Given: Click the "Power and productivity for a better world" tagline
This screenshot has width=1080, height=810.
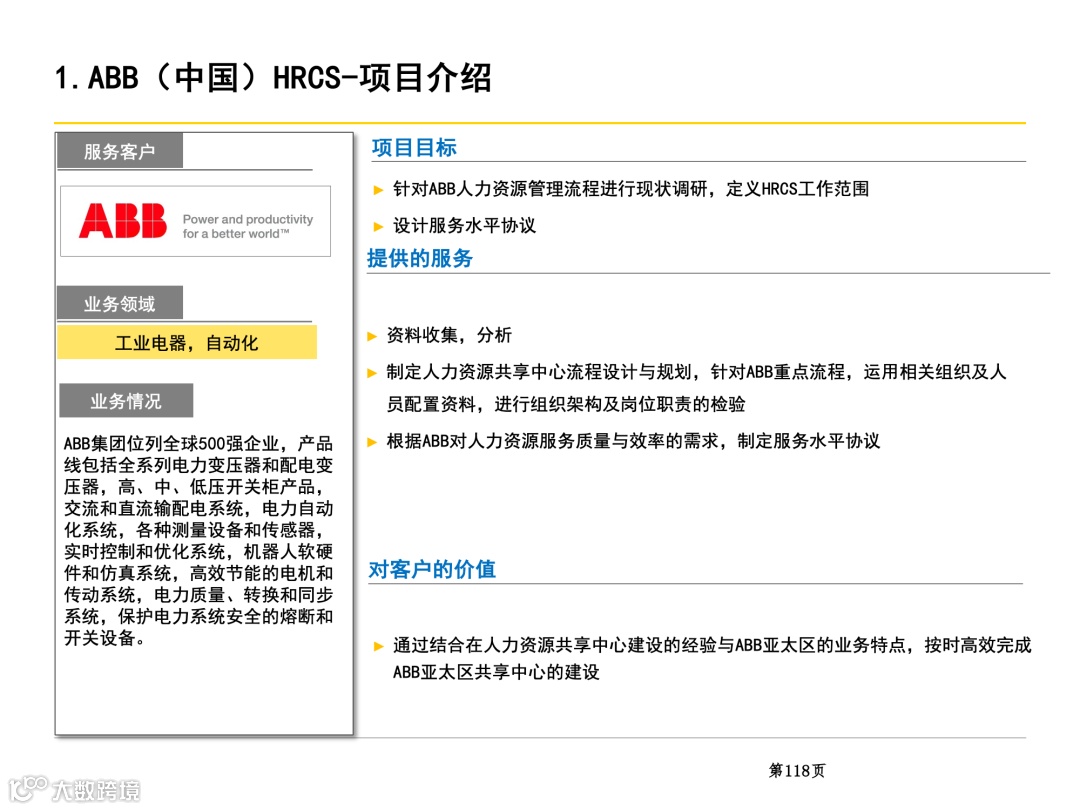Looking at the screenshot, I should 247,227.
